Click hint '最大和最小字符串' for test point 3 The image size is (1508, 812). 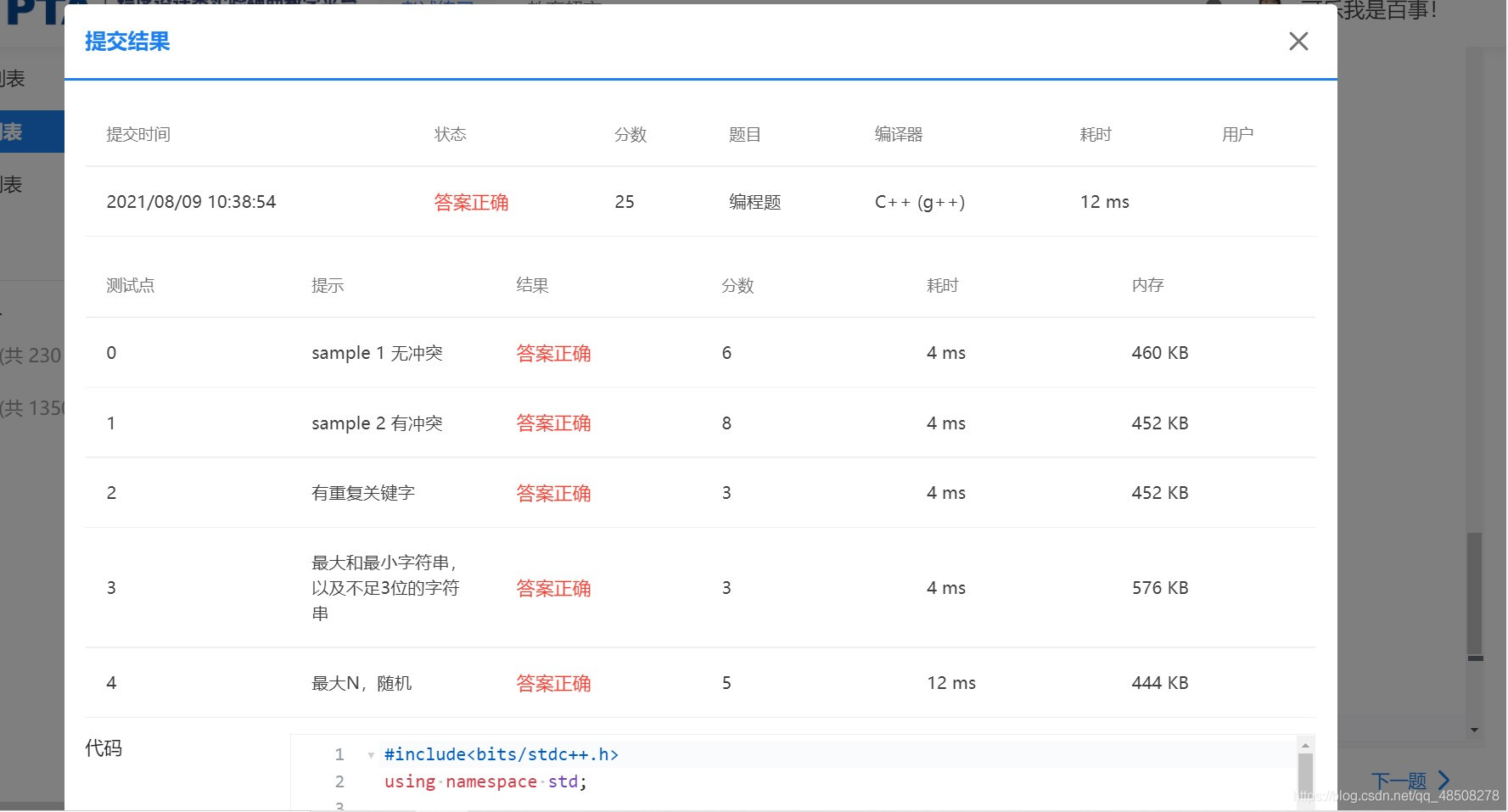[385, 587]
